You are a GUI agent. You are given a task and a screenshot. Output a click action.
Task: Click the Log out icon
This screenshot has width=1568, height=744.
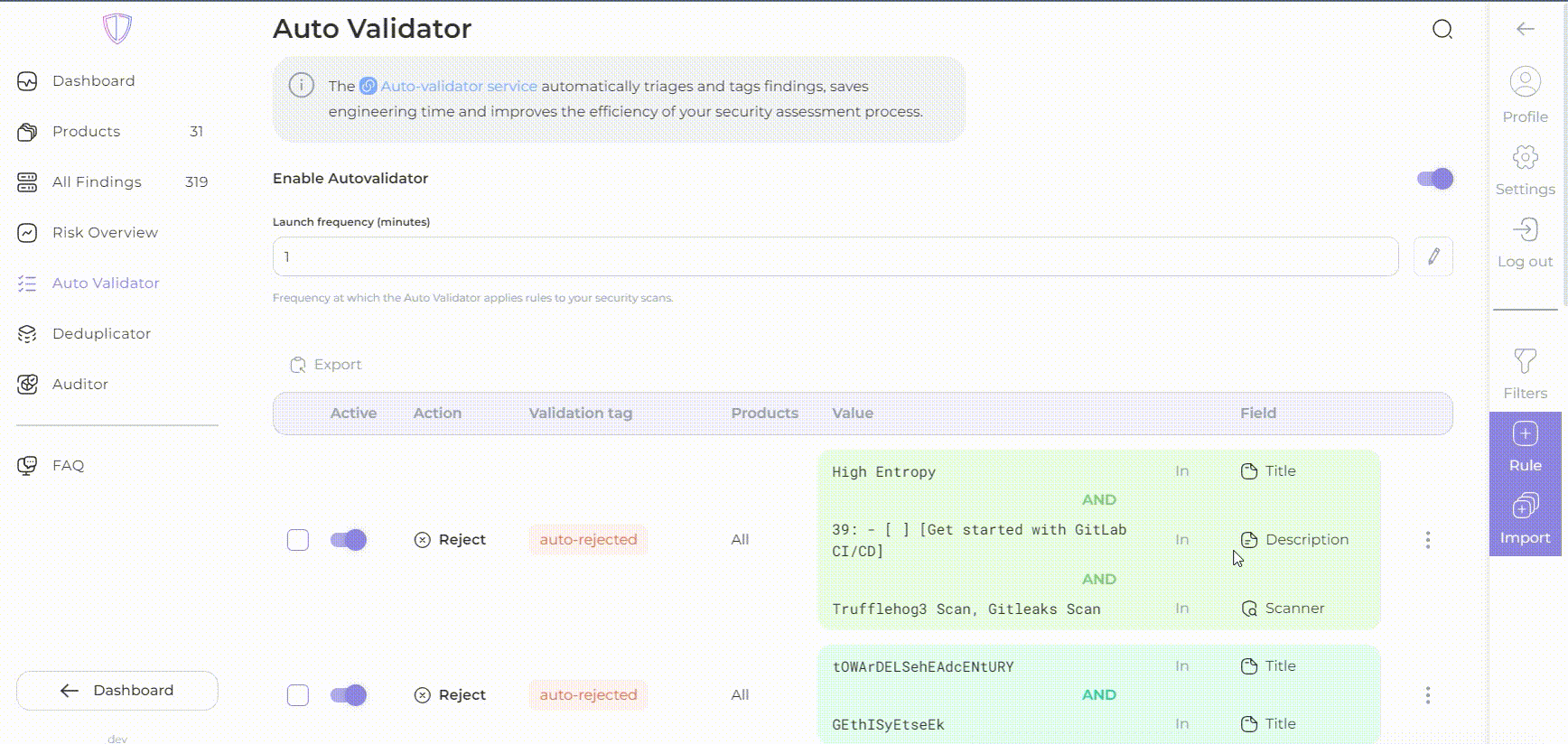[1525, 230]
